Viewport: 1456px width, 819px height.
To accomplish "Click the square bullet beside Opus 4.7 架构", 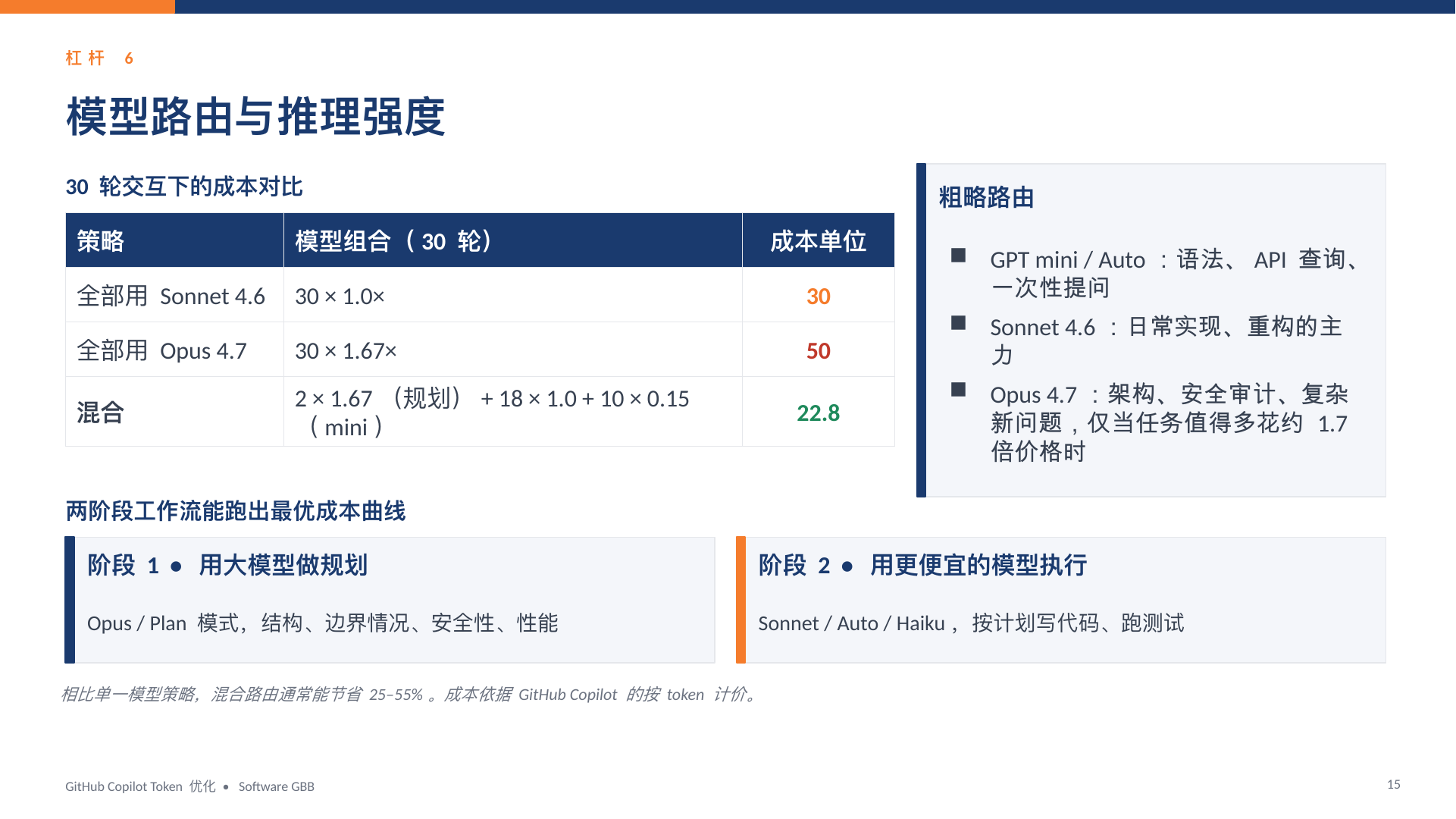I will click(959, 390).
